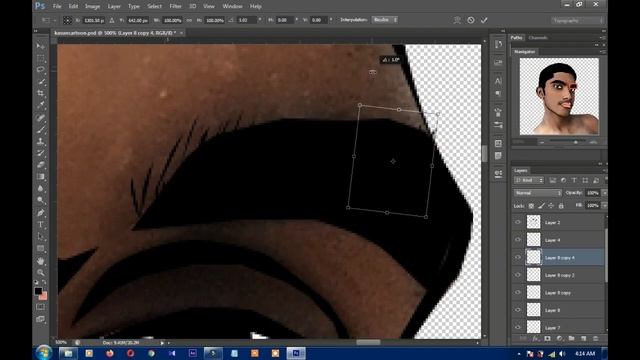Viewport: 640px width, 360px height.
Task: Select the Hand tool
Action: [x=40, y=260]
